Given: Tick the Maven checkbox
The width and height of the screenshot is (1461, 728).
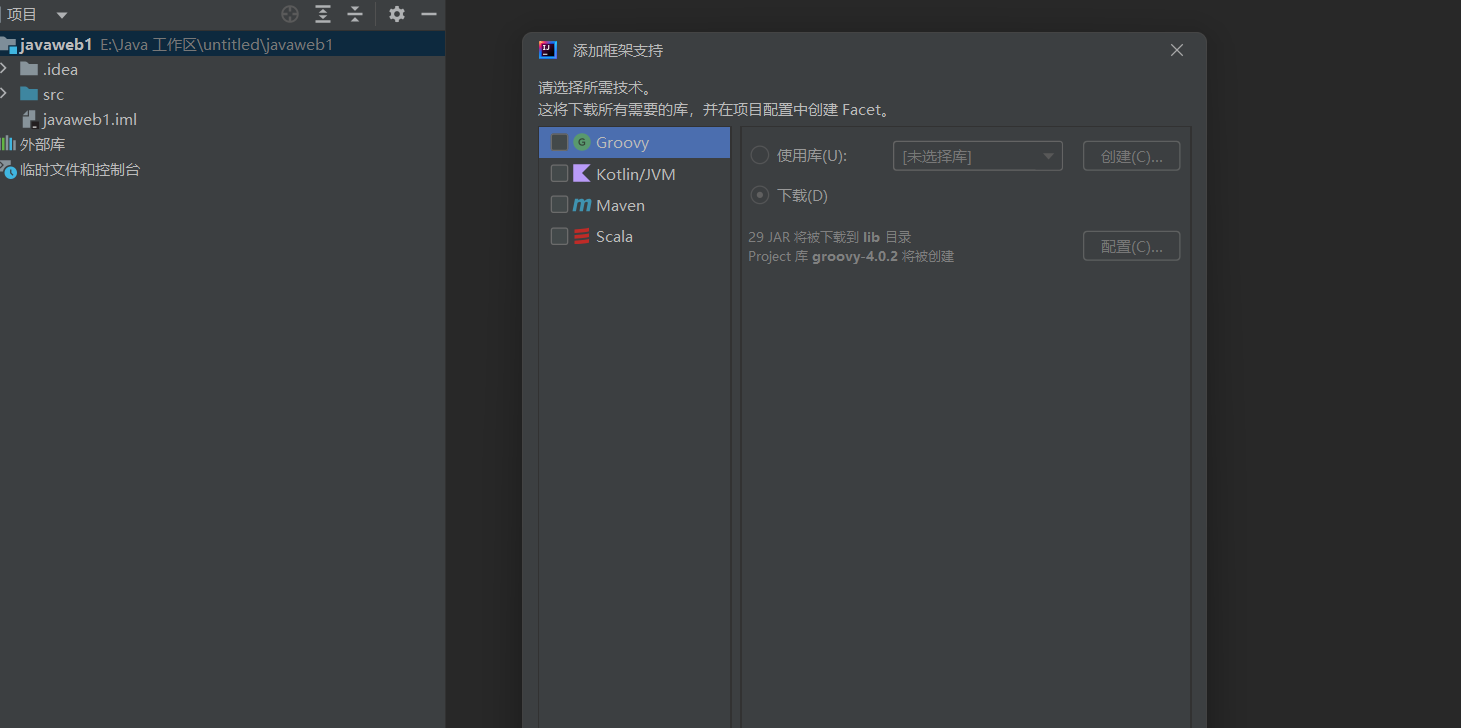Looking at the screenshot, I should (x=559, y=205).
